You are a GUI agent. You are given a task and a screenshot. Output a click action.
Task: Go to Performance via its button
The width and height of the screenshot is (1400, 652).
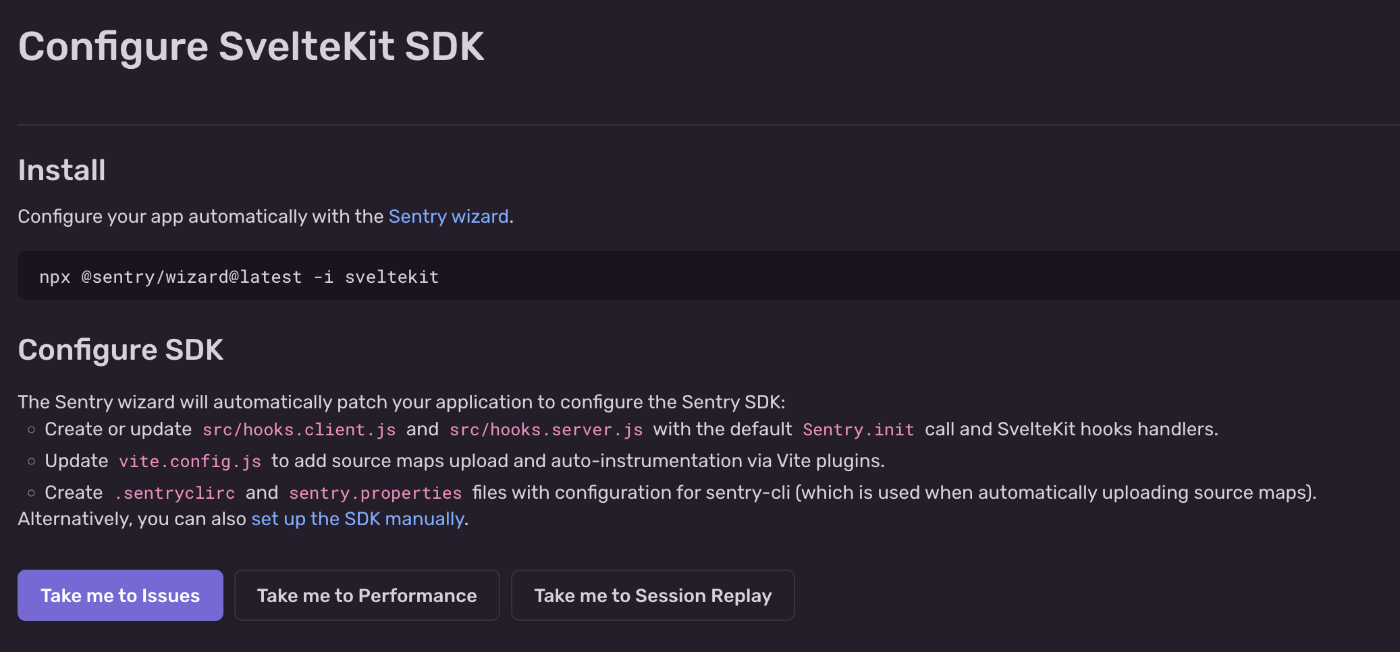pyautogui.click(x=367, y=595)
